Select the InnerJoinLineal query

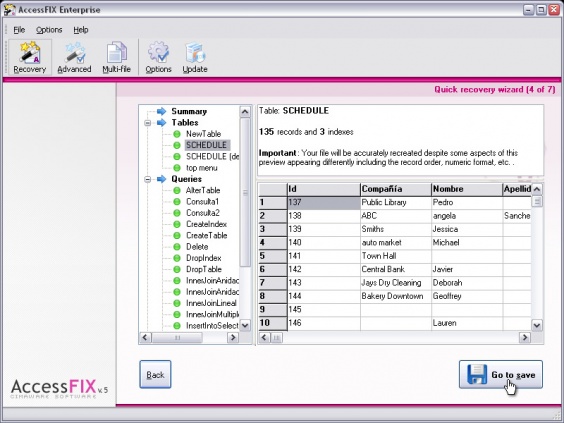click(x=211, y=303)
